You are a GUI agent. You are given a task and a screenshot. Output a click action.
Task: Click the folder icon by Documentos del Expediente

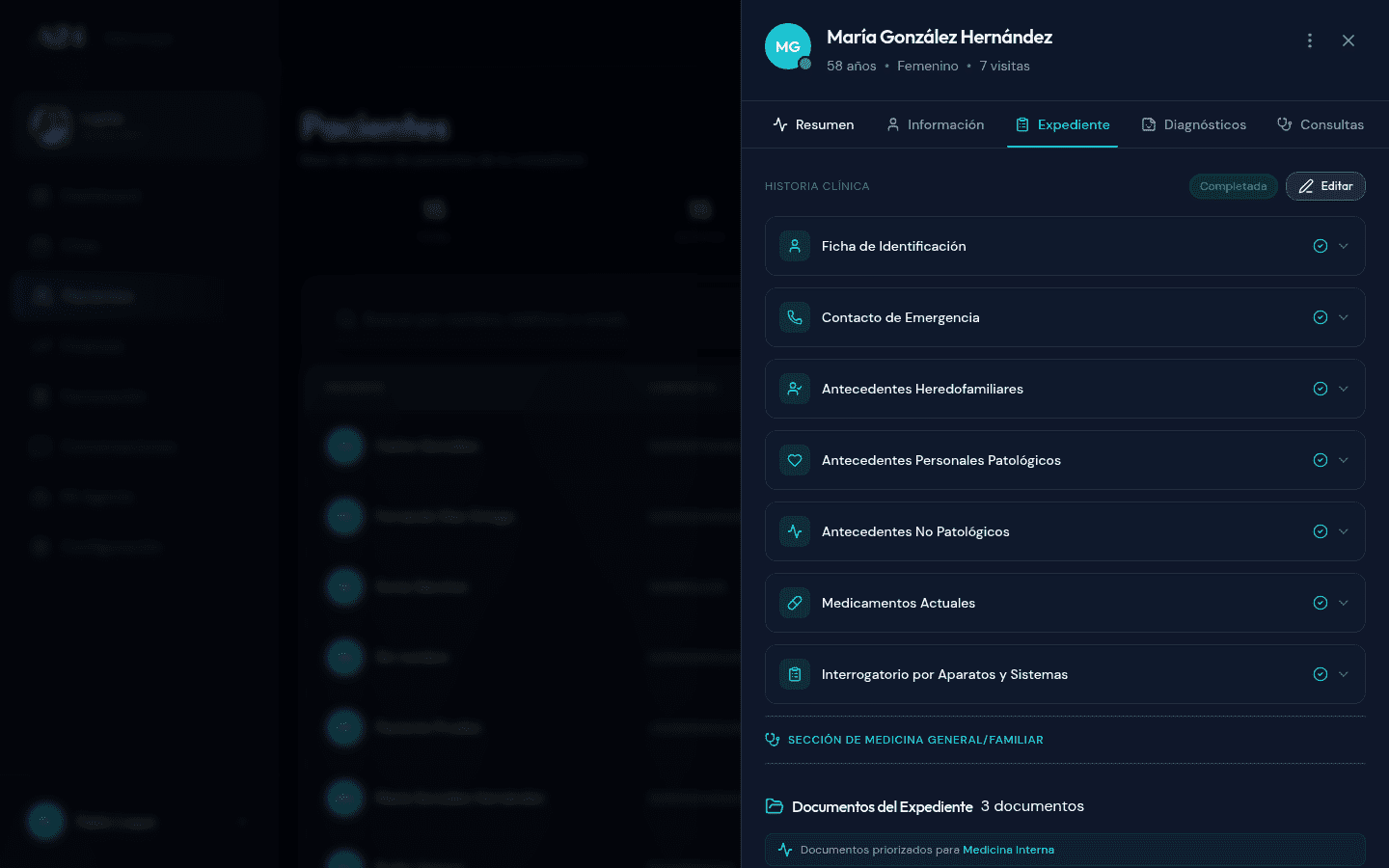[x=774, y=806]
